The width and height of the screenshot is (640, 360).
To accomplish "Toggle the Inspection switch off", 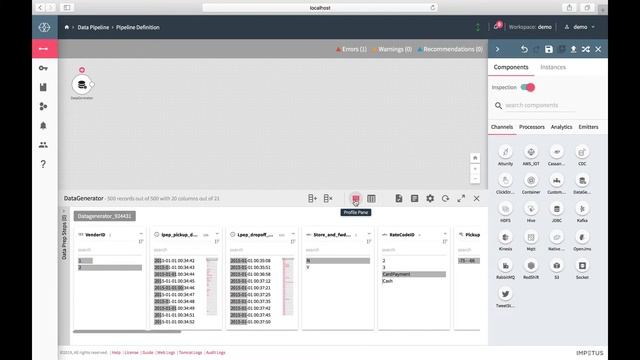I will tap(527, 87).
